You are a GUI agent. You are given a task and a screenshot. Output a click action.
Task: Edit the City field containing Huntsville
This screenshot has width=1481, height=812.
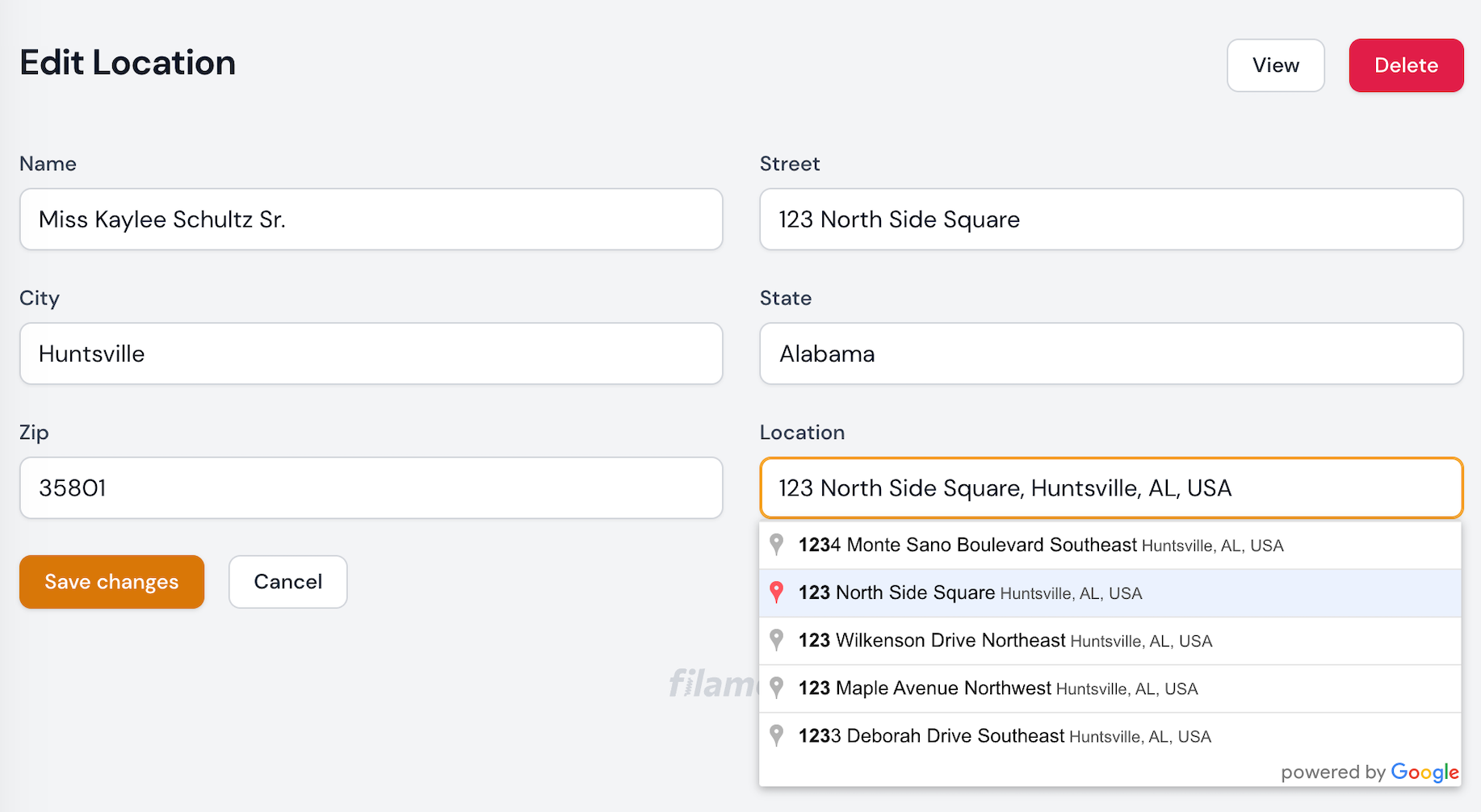coord(371,354)
